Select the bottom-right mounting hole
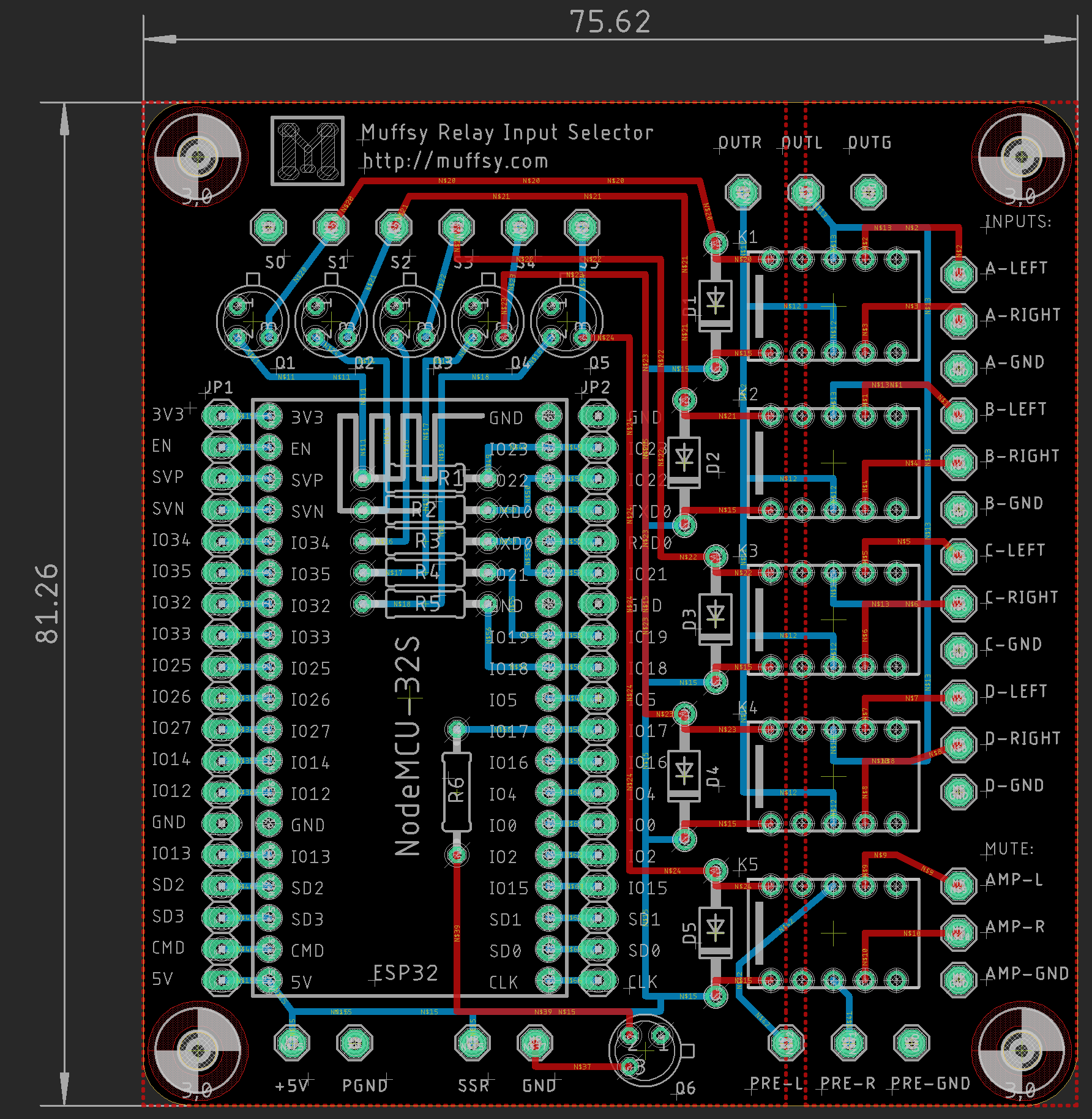Screen dimensions: 1092x1119 point(1020,1050)
